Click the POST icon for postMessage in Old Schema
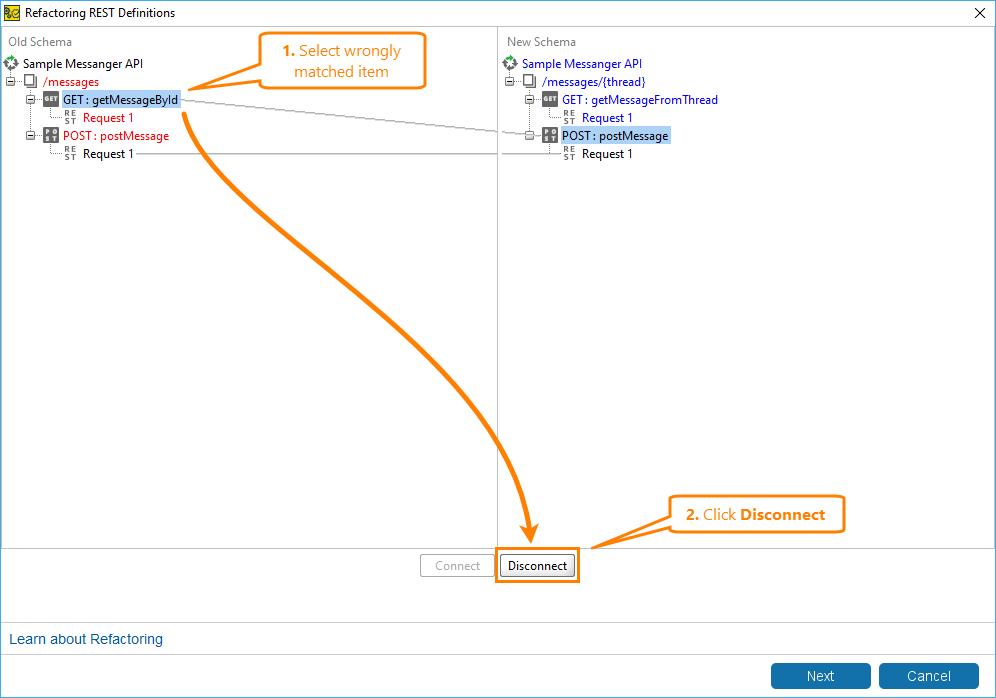The width and height of the screenshot is (996, 698). pyautogui.click(x=50, y=135)
